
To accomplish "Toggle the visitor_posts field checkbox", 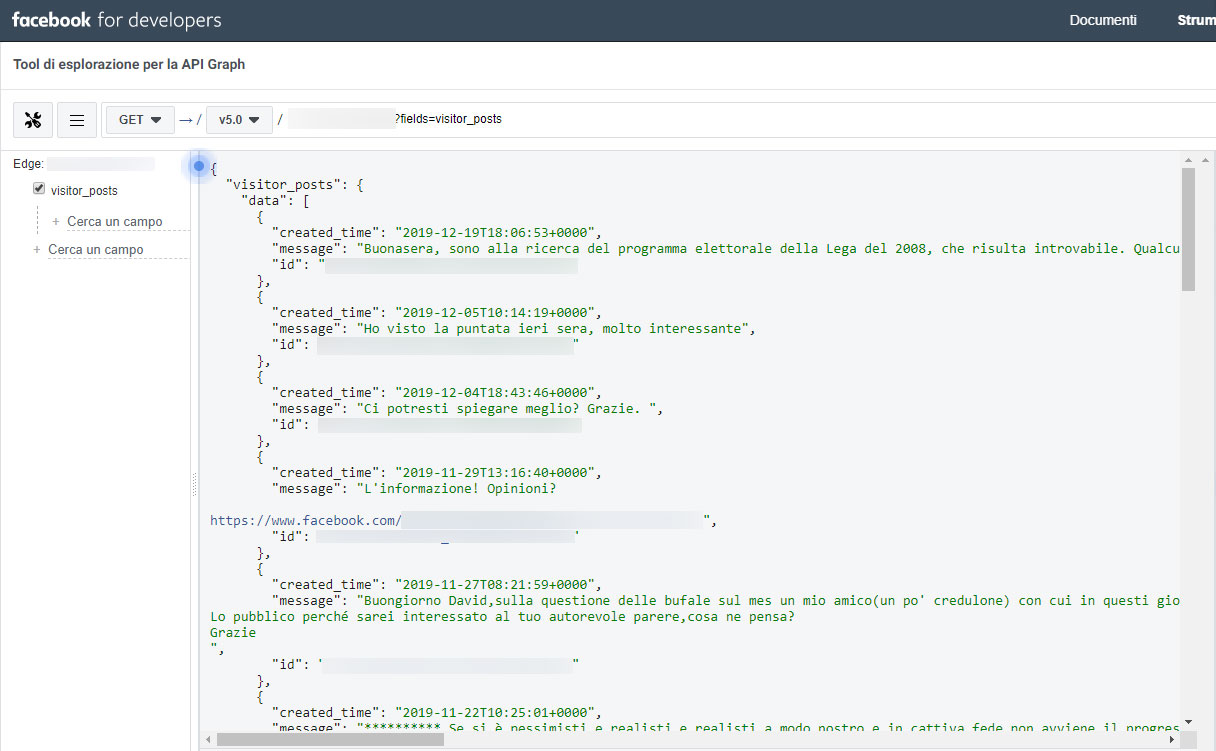I will (x=39, y=188).
